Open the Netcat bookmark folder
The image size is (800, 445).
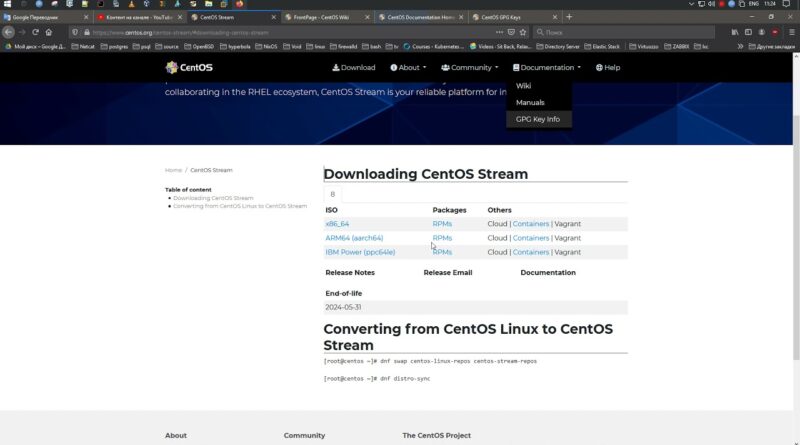pos(83,46)
